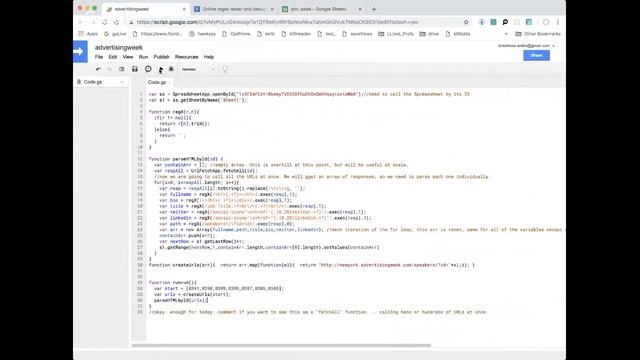Save the script with the floppy disk icon
This screenshot has width=640, height=360.
[x=135, y=69]
